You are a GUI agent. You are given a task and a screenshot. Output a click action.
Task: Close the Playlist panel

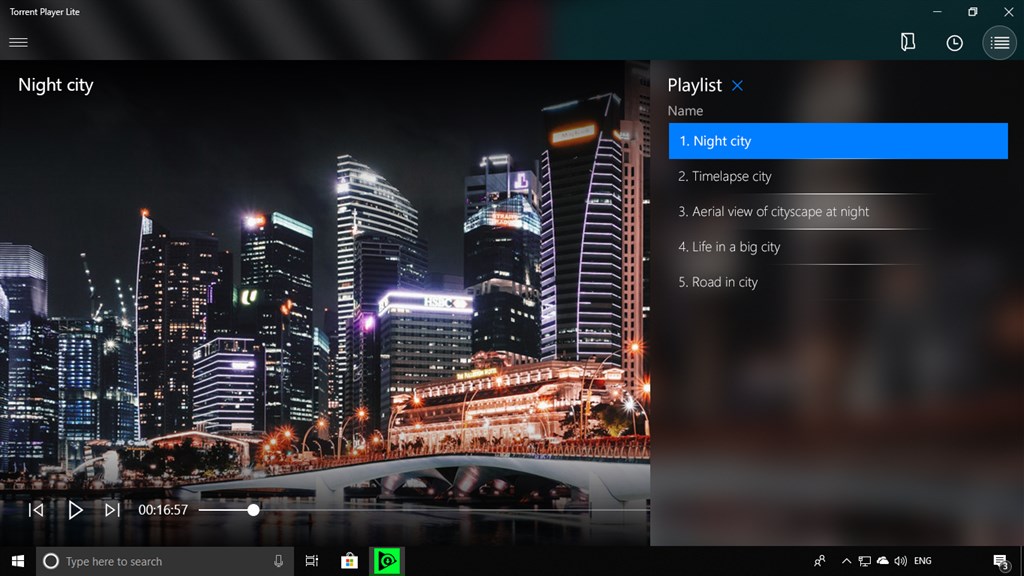click(x=737, y=85)
